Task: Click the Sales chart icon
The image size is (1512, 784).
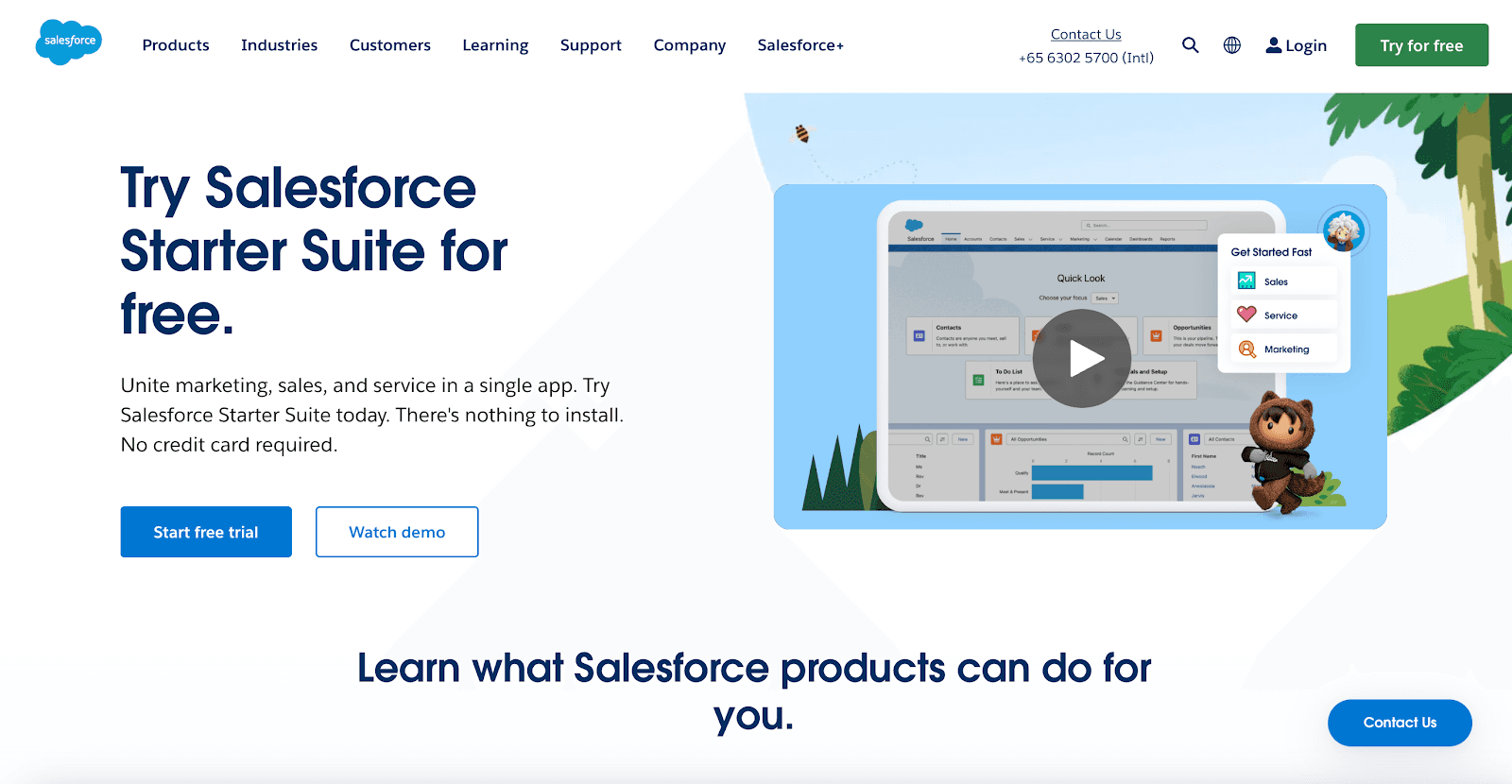Action: [1246, 281]
